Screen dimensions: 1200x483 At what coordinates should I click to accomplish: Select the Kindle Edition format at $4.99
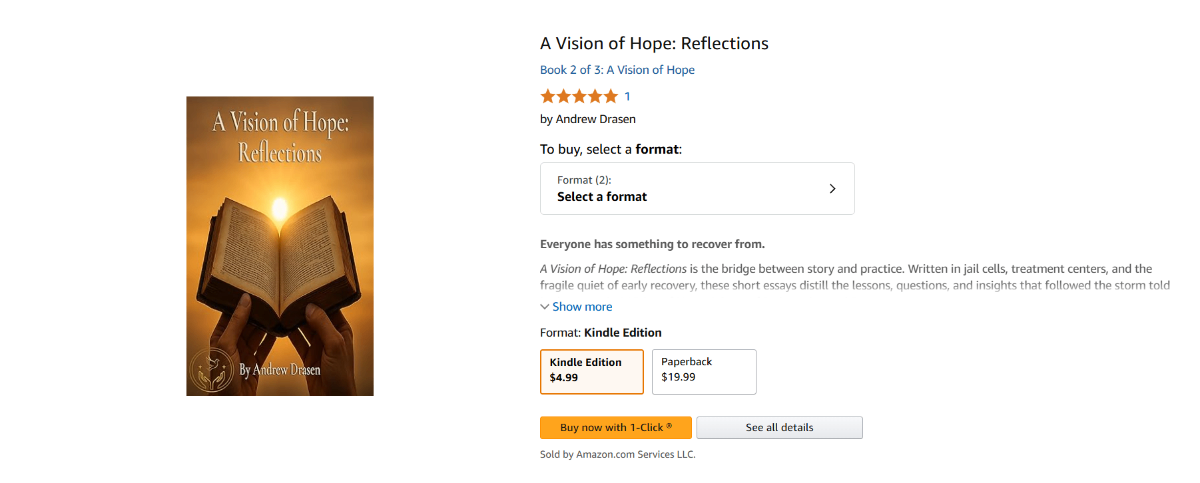tap(591, 371)
